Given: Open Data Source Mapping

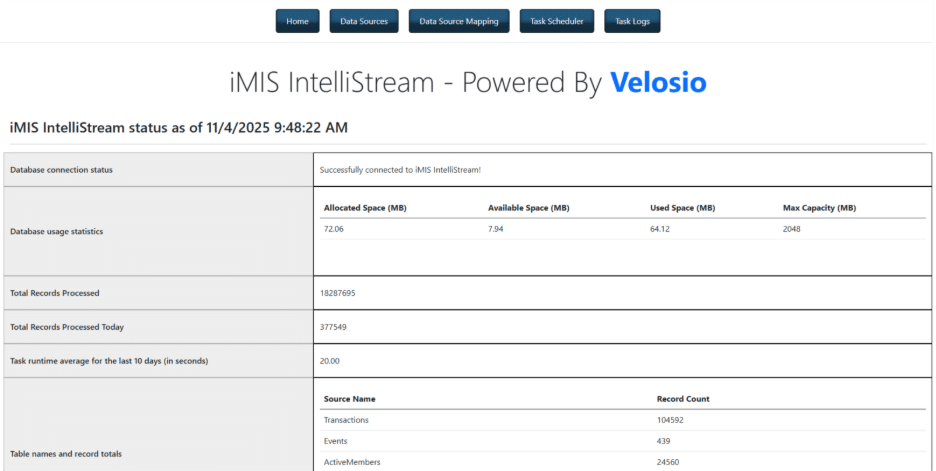Looking at the screenshot, I should (x=459, y=21).
